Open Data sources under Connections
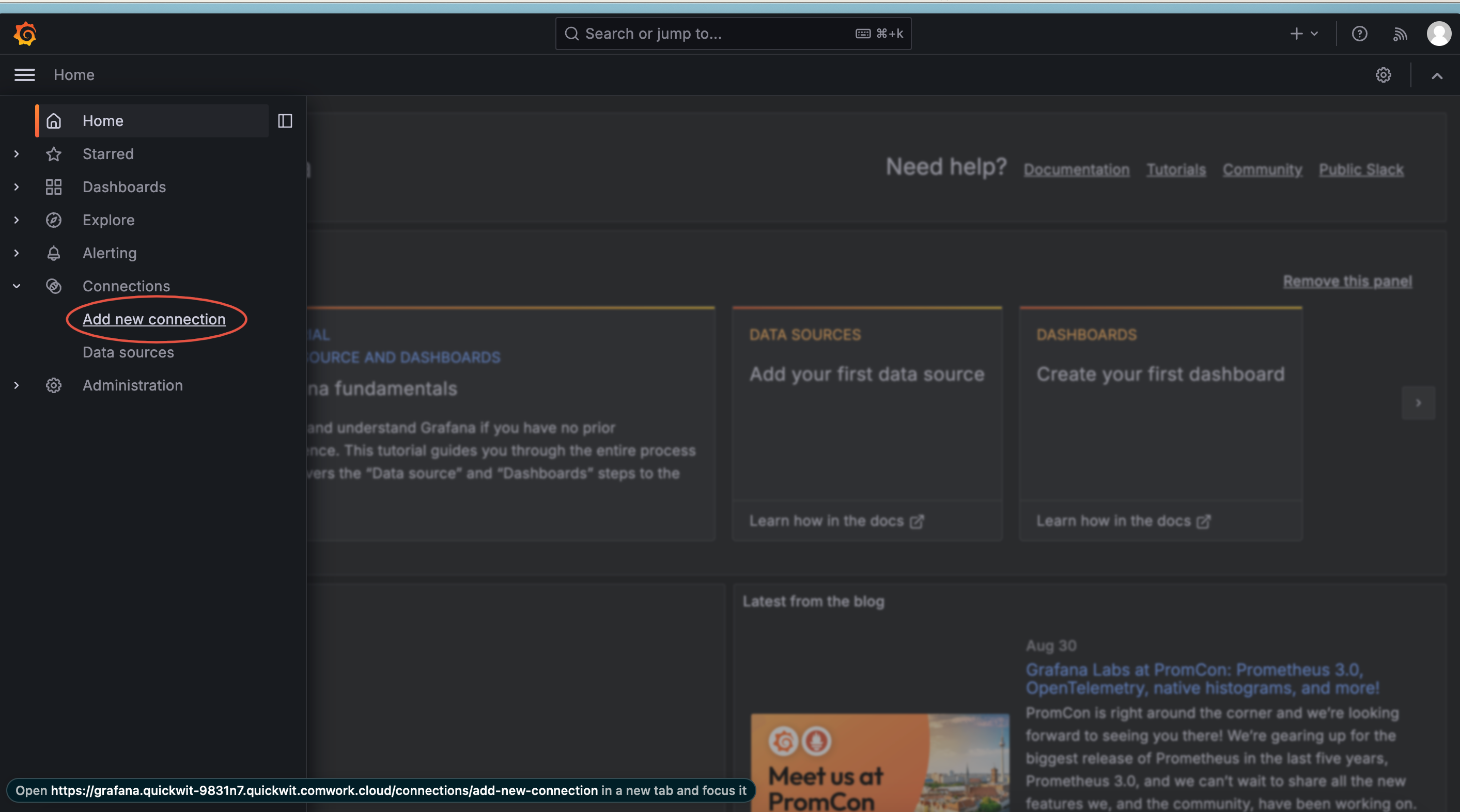This screenshot has height=812, width=1460. tap(128, 352)
